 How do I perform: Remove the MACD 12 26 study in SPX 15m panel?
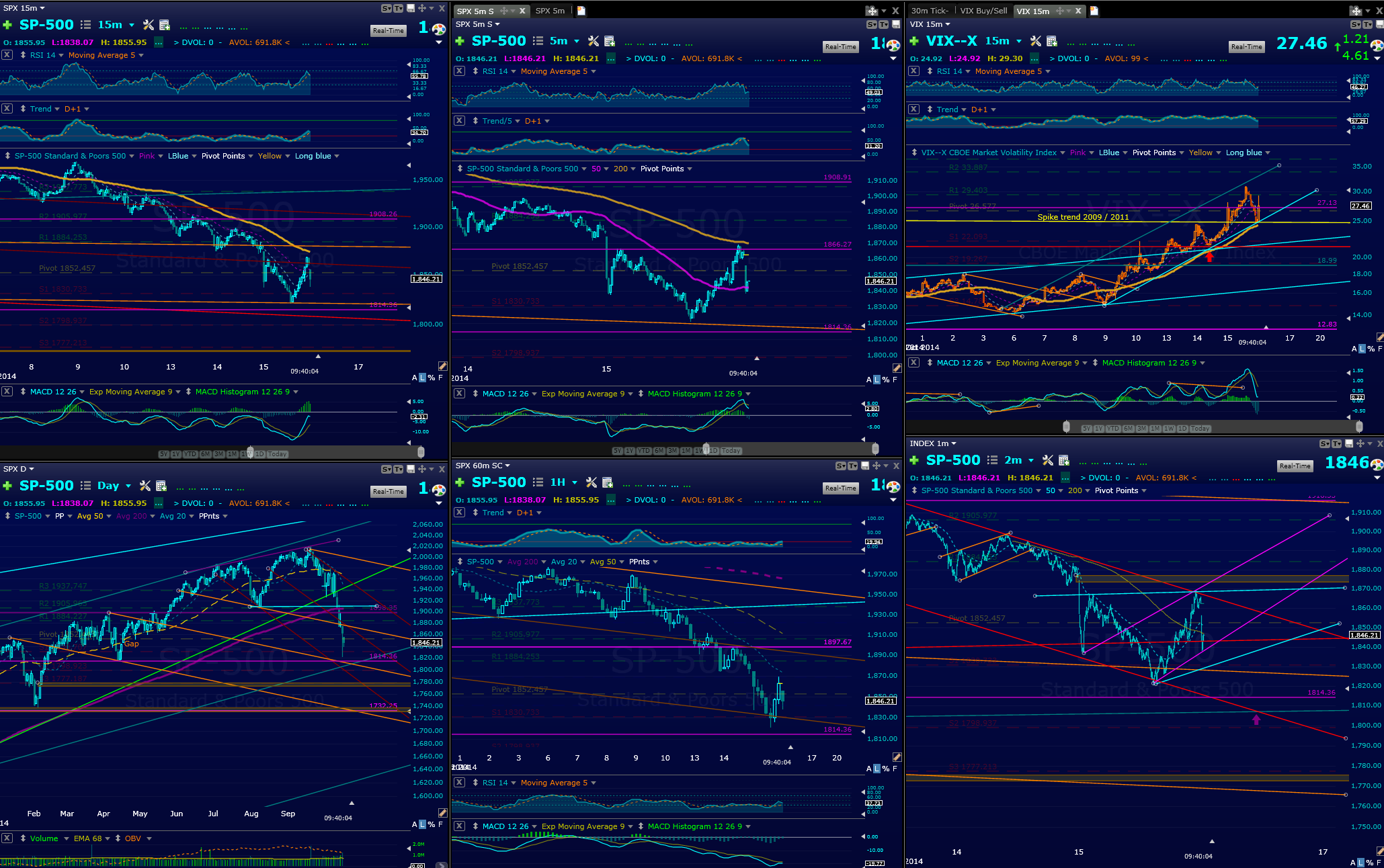coord(7,392)
